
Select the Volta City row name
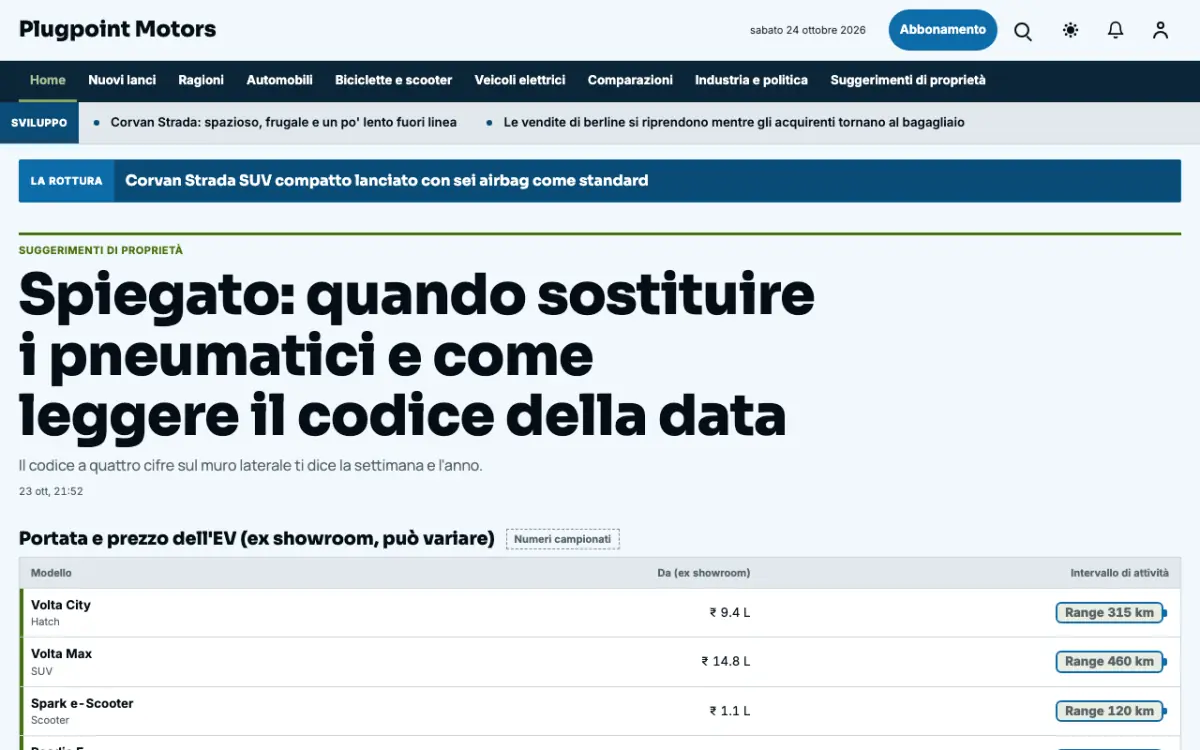pos(61,605)
